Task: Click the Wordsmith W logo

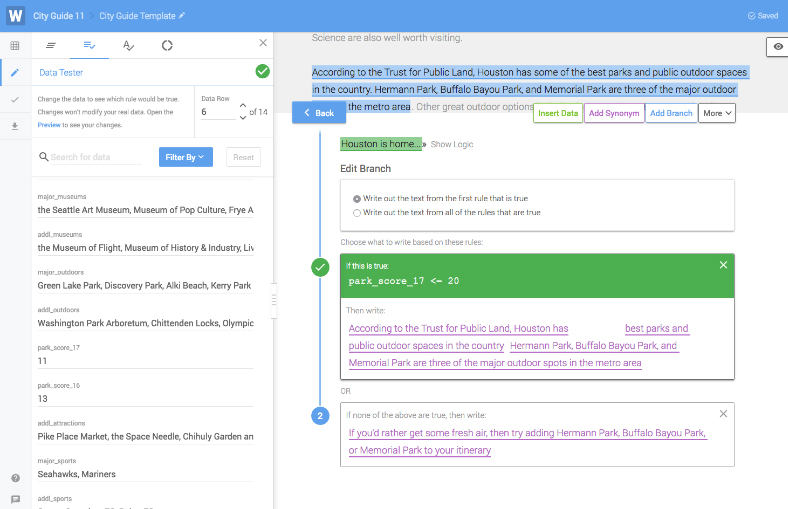Action: 15,16
